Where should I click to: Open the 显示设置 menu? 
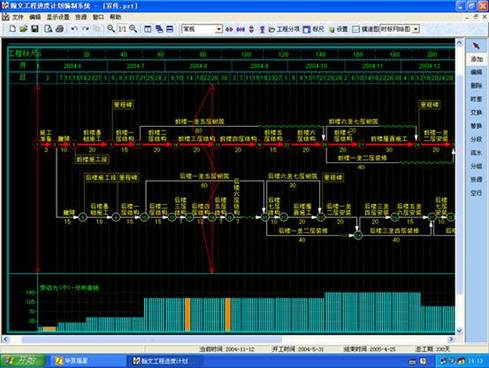[58, 17]
